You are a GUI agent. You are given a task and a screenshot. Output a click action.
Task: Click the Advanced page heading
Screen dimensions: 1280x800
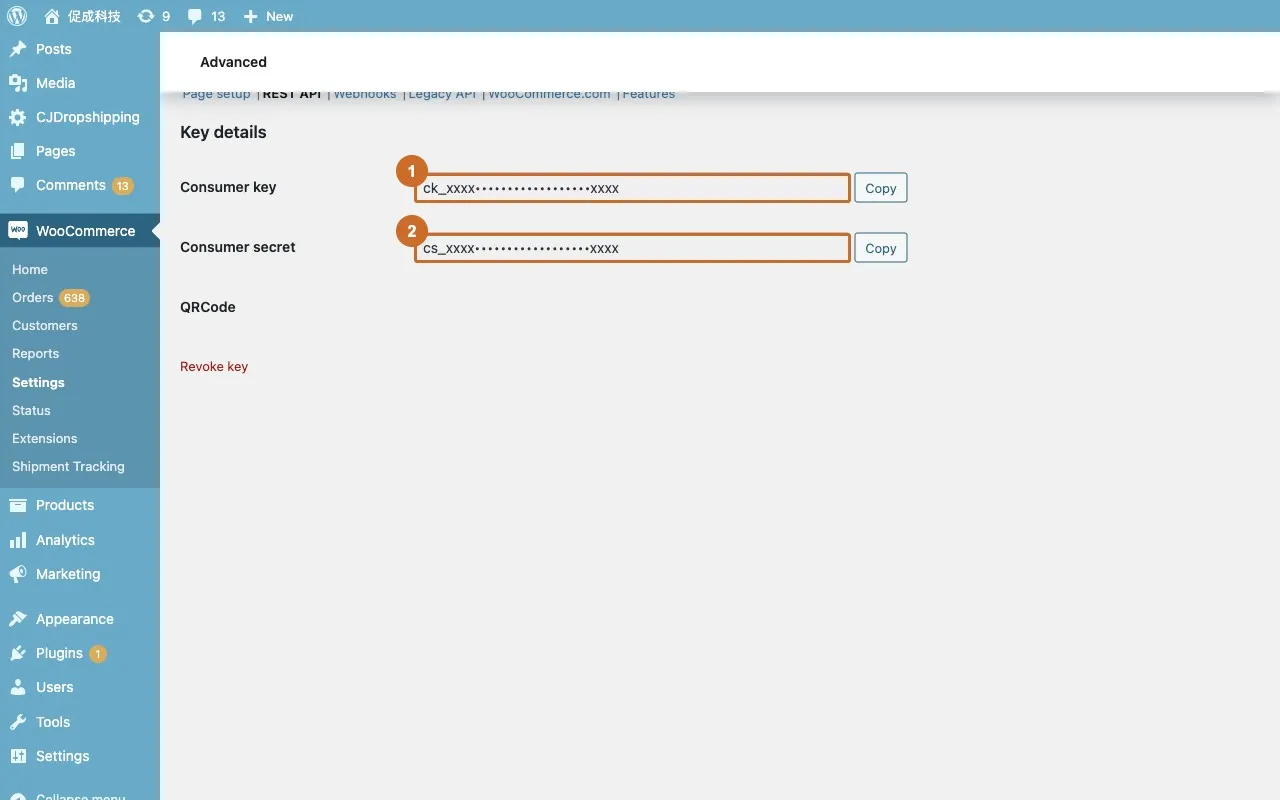click(233, 62)
